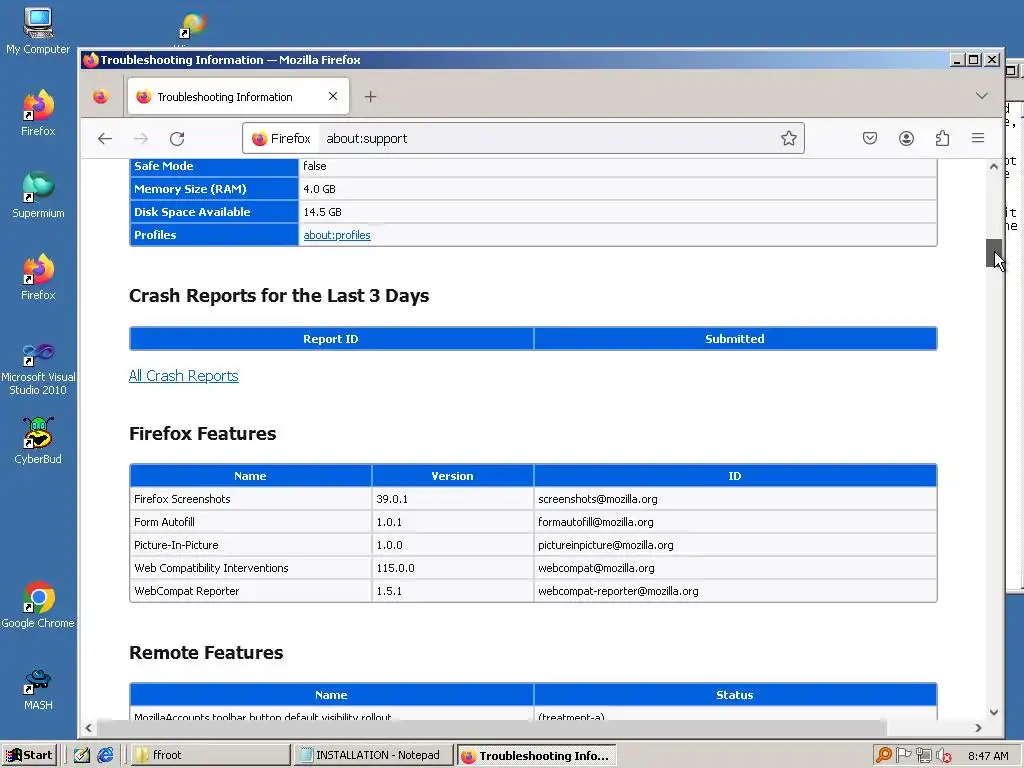
Task: Close the Troubleshooting Information tab
Action: click(x=332, y=96)
